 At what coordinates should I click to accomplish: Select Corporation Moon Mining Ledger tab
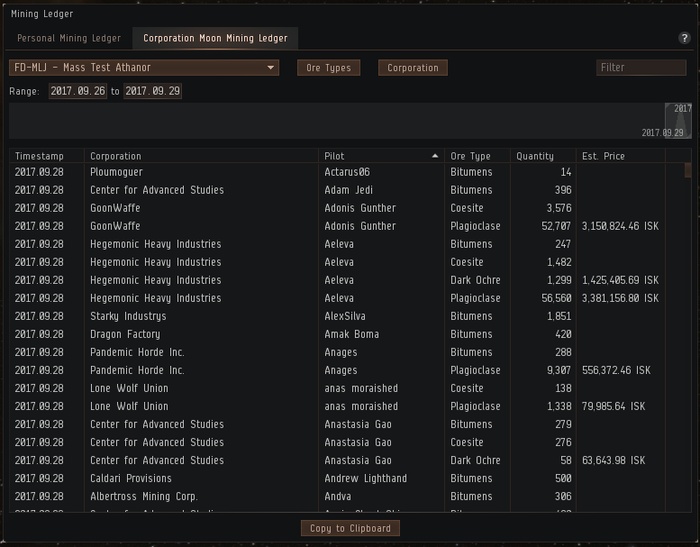tap(215, 38)
